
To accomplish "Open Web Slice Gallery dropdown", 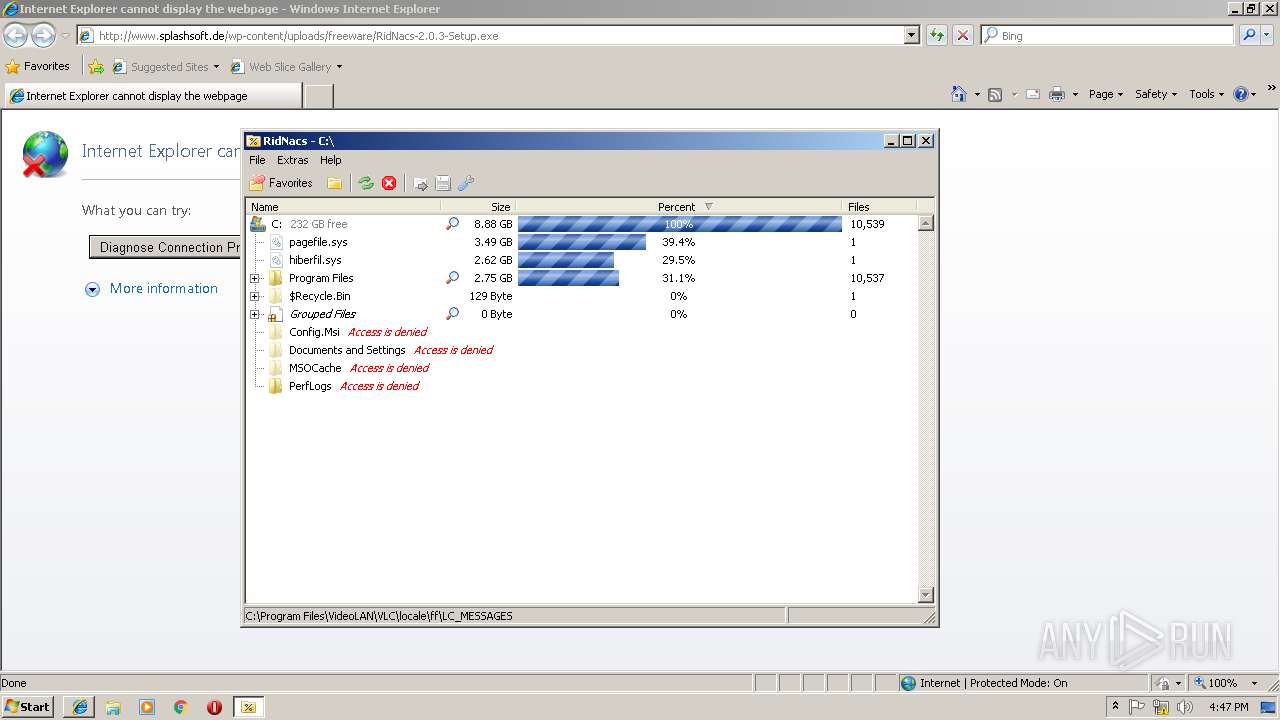I will (287, 67).
